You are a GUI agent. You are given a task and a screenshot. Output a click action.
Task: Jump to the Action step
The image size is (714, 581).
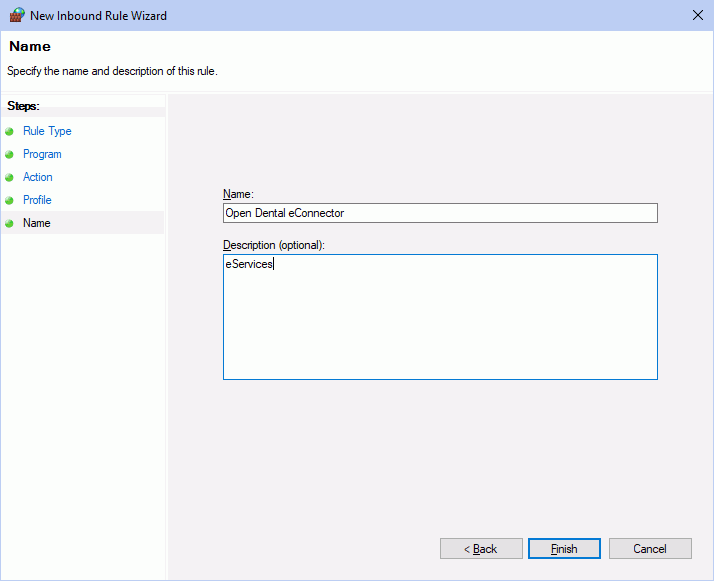point(38,177)
